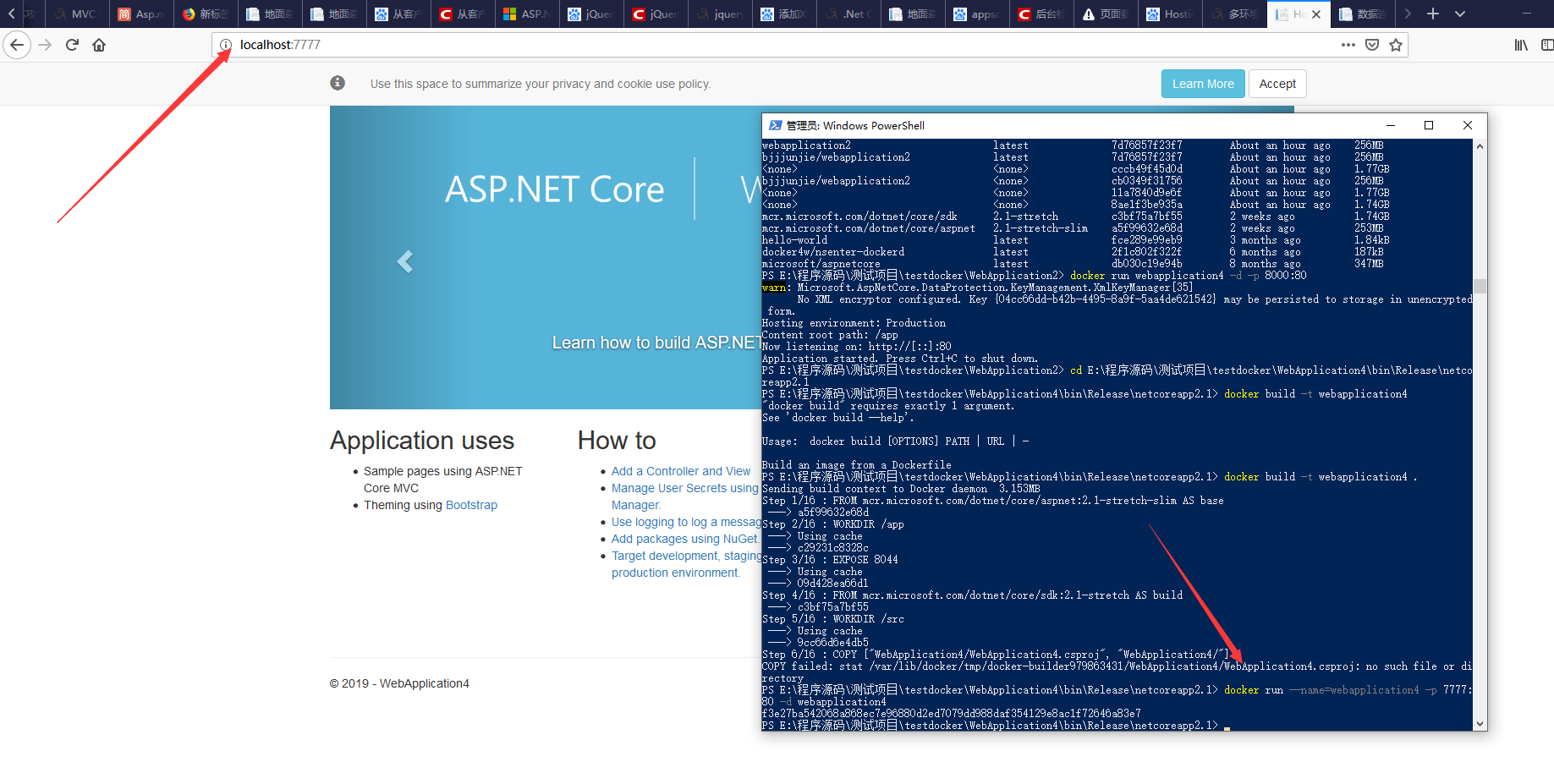Click PowerShell scrollbar down arrow
The width and height of the screenshot is (1554, 784).
point(1480,724)
